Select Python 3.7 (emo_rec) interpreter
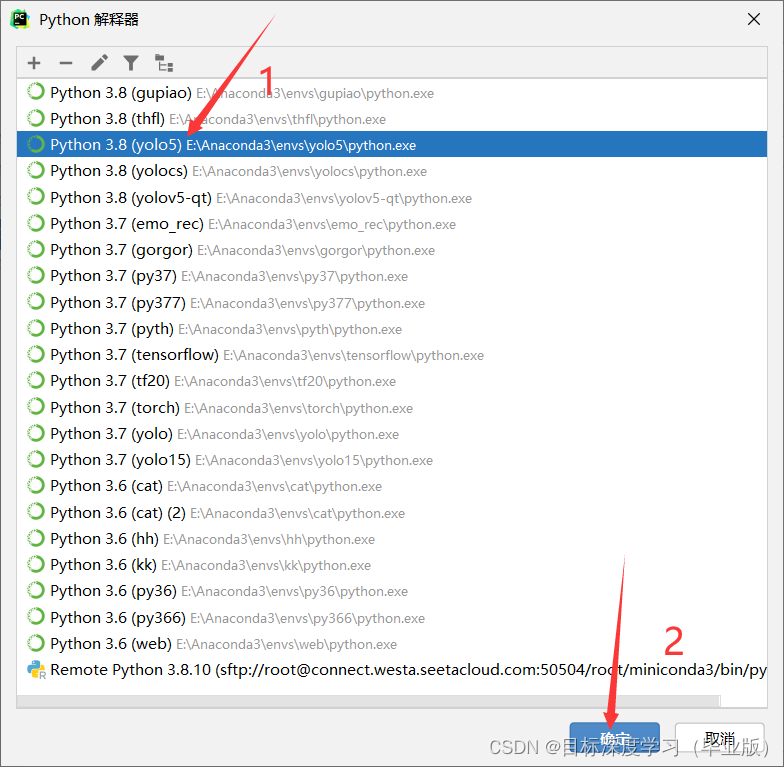 (392, 224)
